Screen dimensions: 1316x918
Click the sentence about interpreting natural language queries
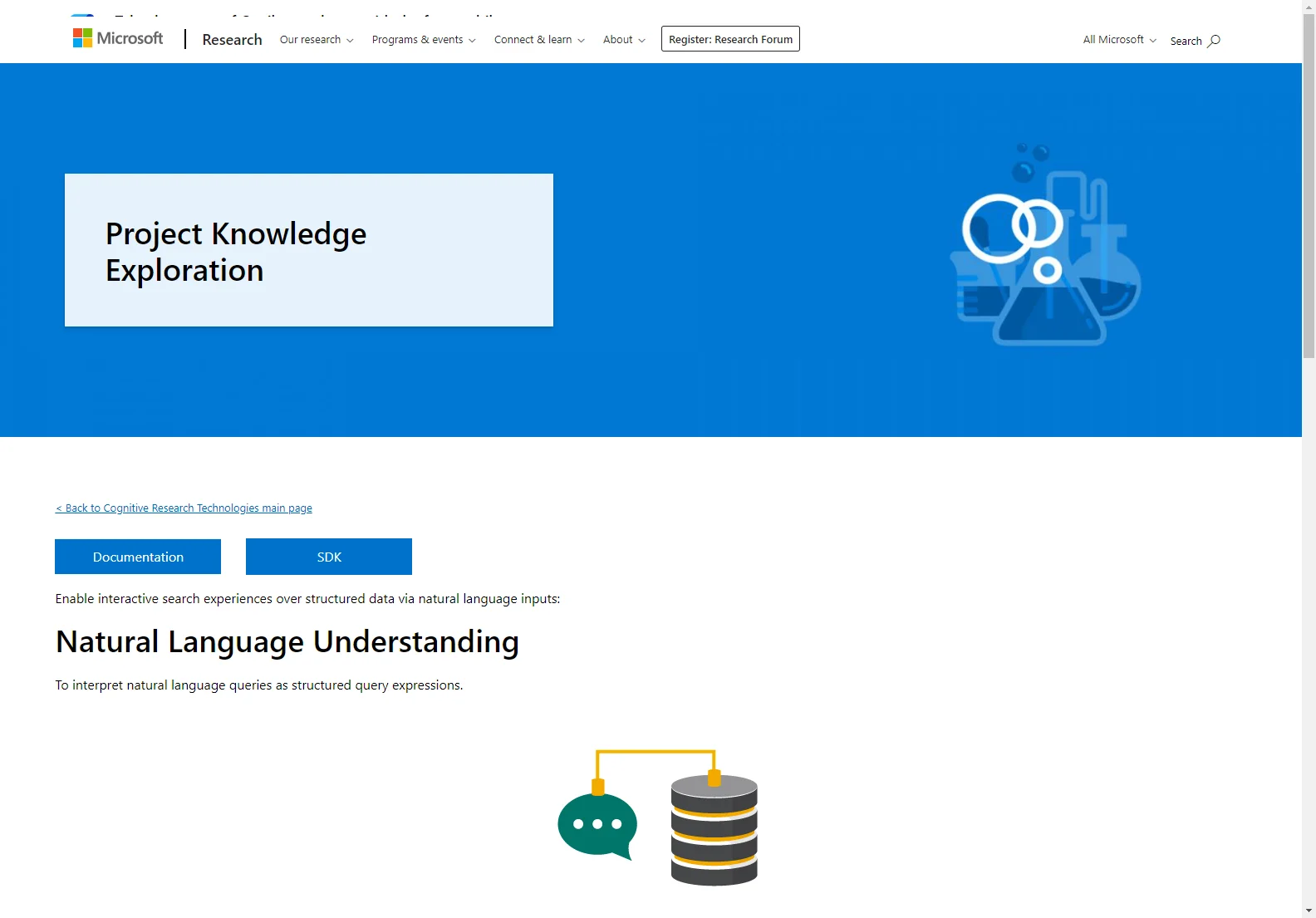pos(259,685)
